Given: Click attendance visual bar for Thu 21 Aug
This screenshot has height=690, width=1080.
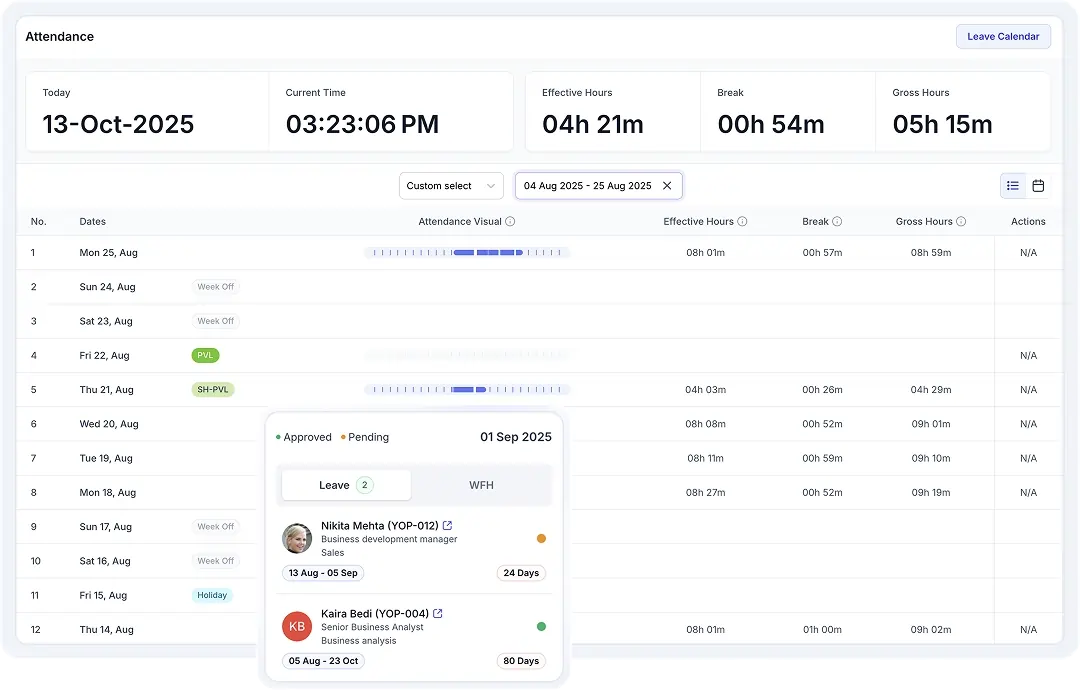Looking at the screenshot, I should click(467, 390).
